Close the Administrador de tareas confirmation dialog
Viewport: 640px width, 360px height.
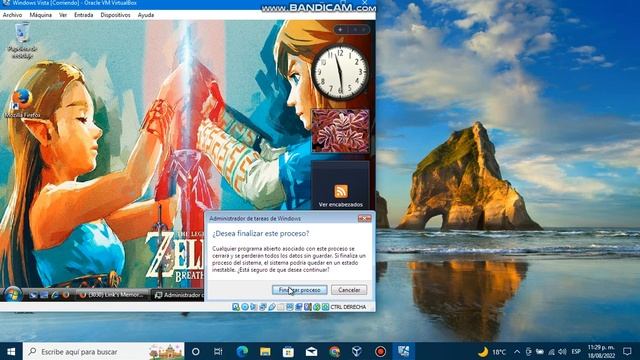point(364,219)
